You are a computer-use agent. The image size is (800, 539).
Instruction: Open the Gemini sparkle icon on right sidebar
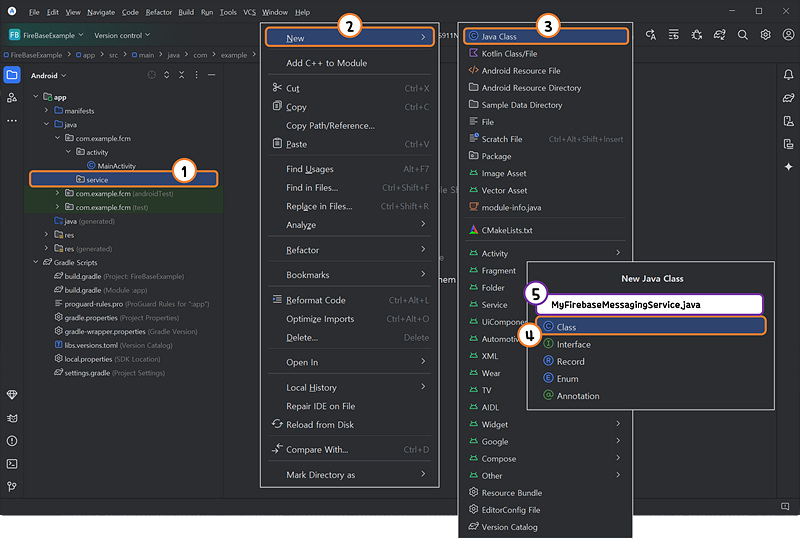pos(788,166)
